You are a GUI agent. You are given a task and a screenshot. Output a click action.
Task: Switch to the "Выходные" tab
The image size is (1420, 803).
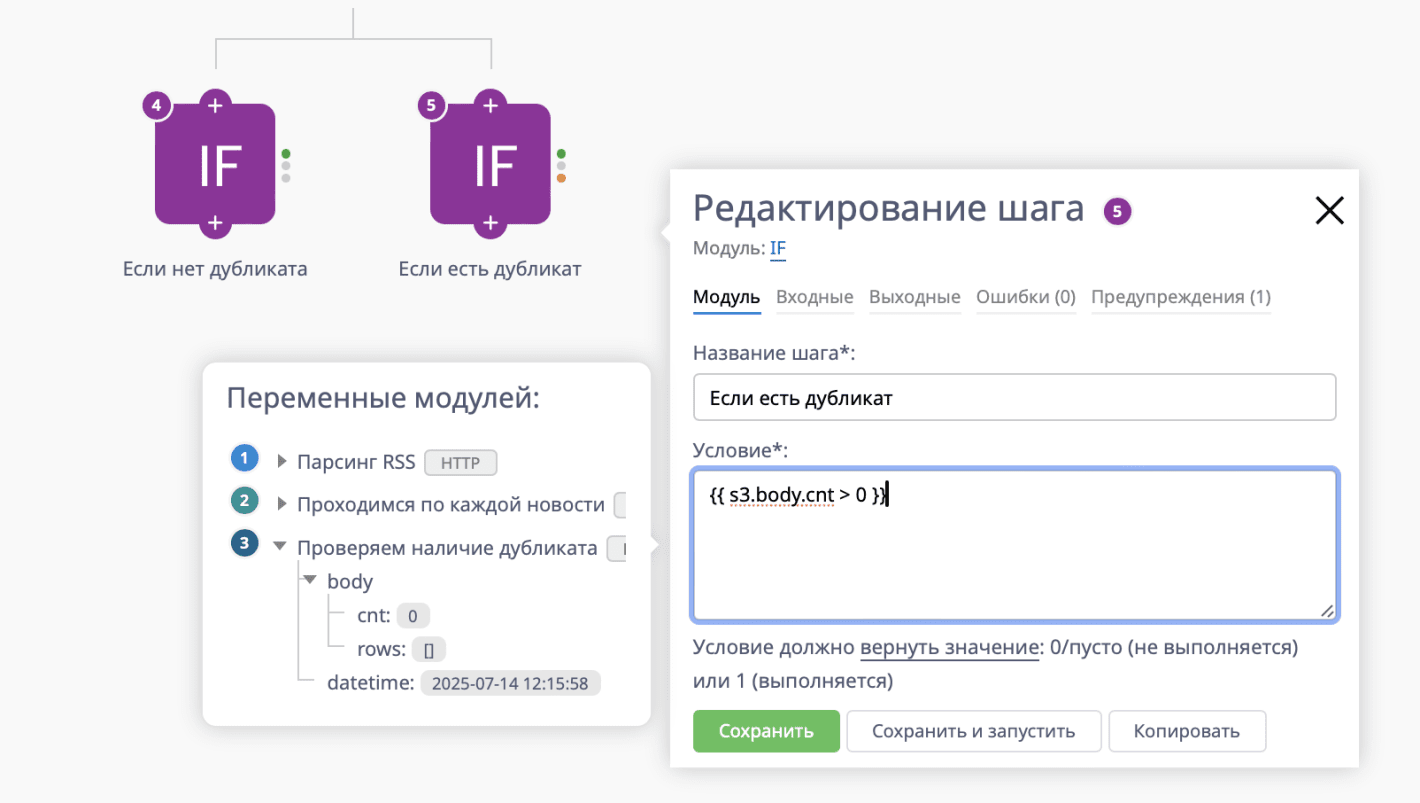913,297
